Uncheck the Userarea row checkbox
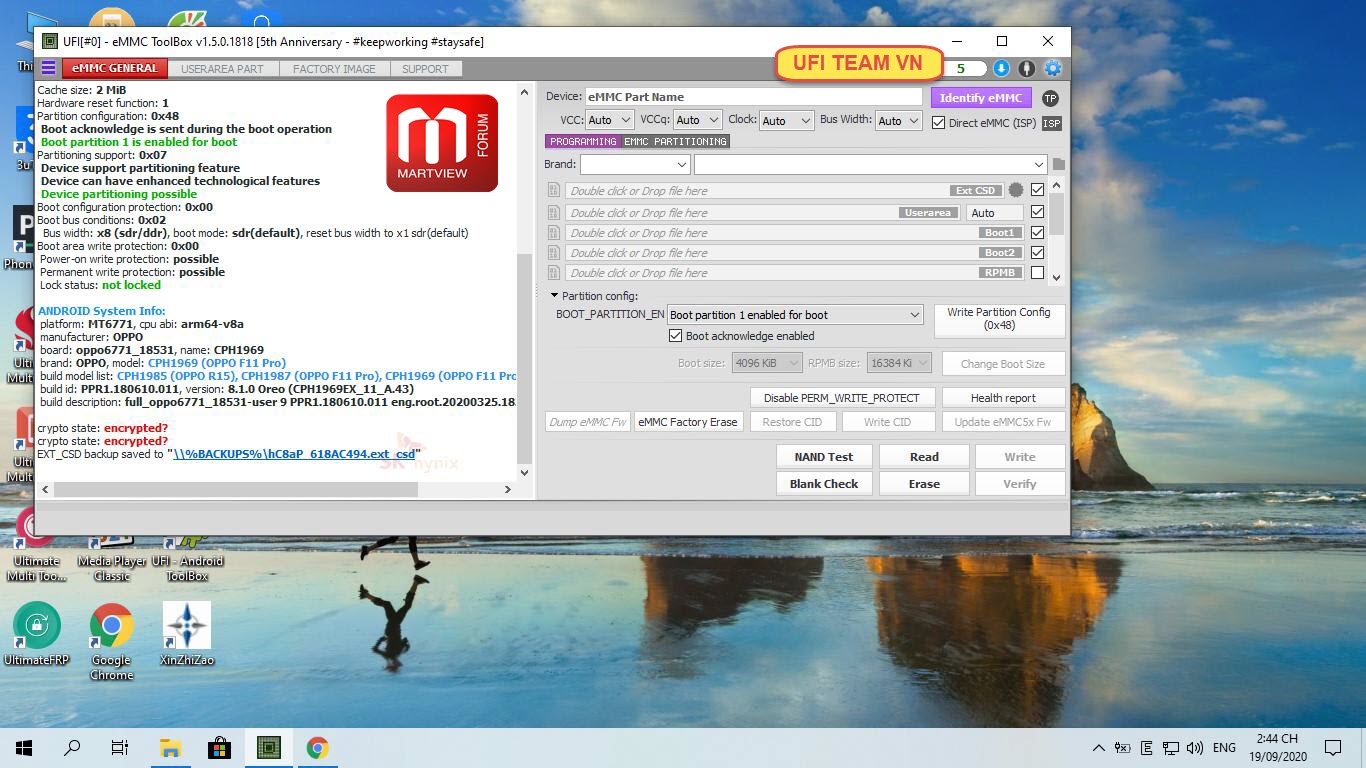Image resolution: width=1366 pixels, height=768 pixels. (1037, 212)
